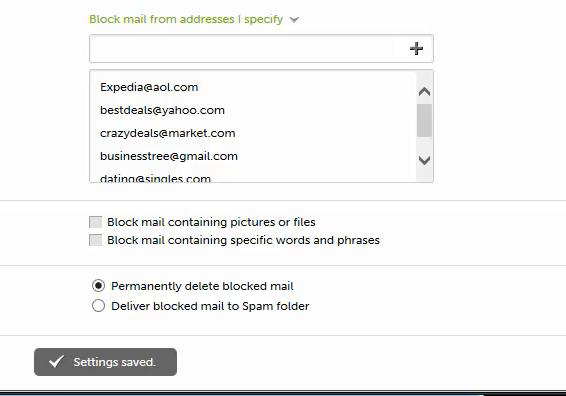Select crazydeals@market.com in blocked list

click(x=168, y=133)
